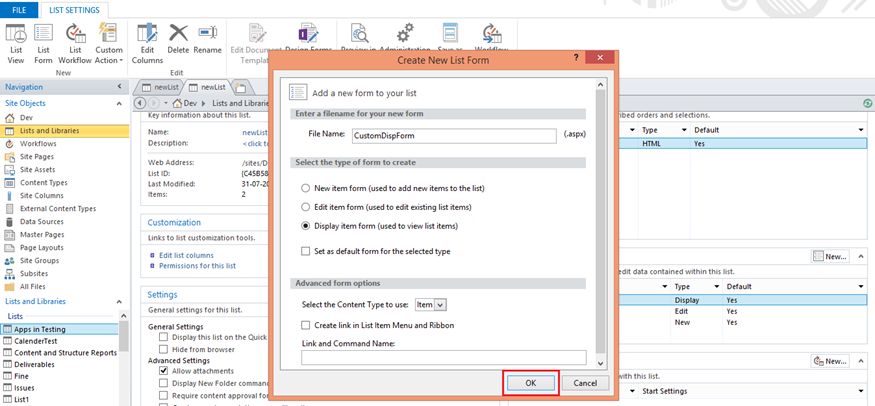Select New item form radio button
875x406 pixels.
pos(305,188)
